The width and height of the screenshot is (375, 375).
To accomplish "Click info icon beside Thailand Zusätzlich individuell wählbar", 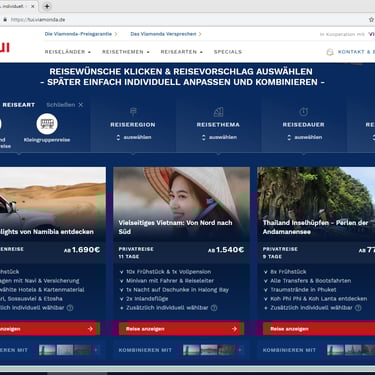I will click(358, 308).
